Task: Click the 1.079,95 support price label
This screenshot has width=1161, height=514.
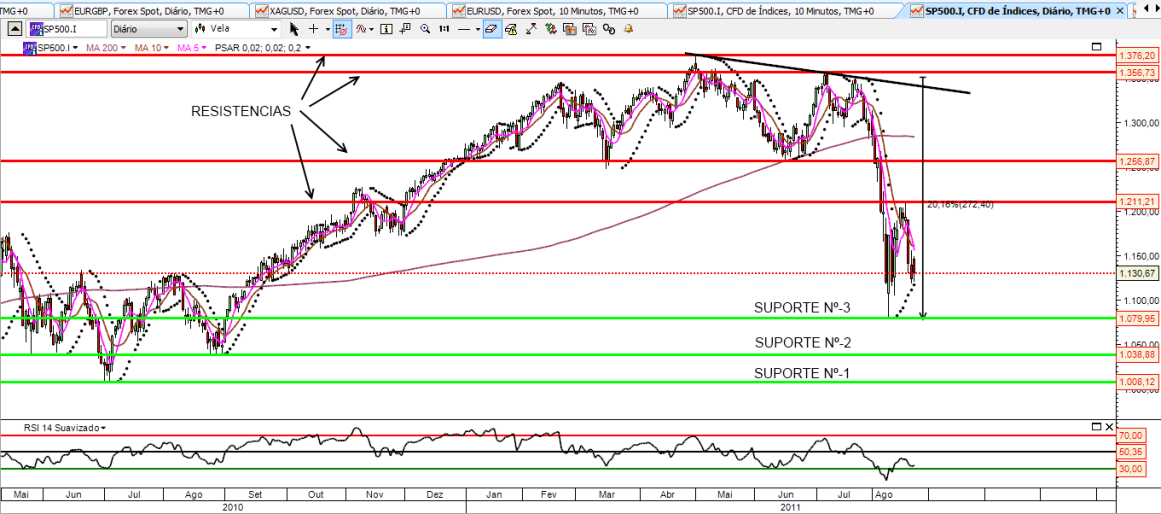Action: coord(1139,318)
